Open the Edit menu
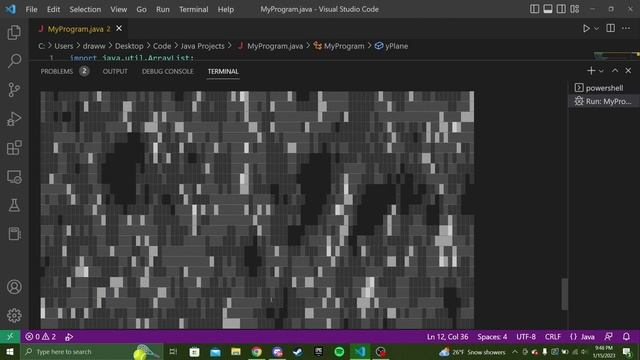Screen dimensions: 640x360 [x=53, y=9]
